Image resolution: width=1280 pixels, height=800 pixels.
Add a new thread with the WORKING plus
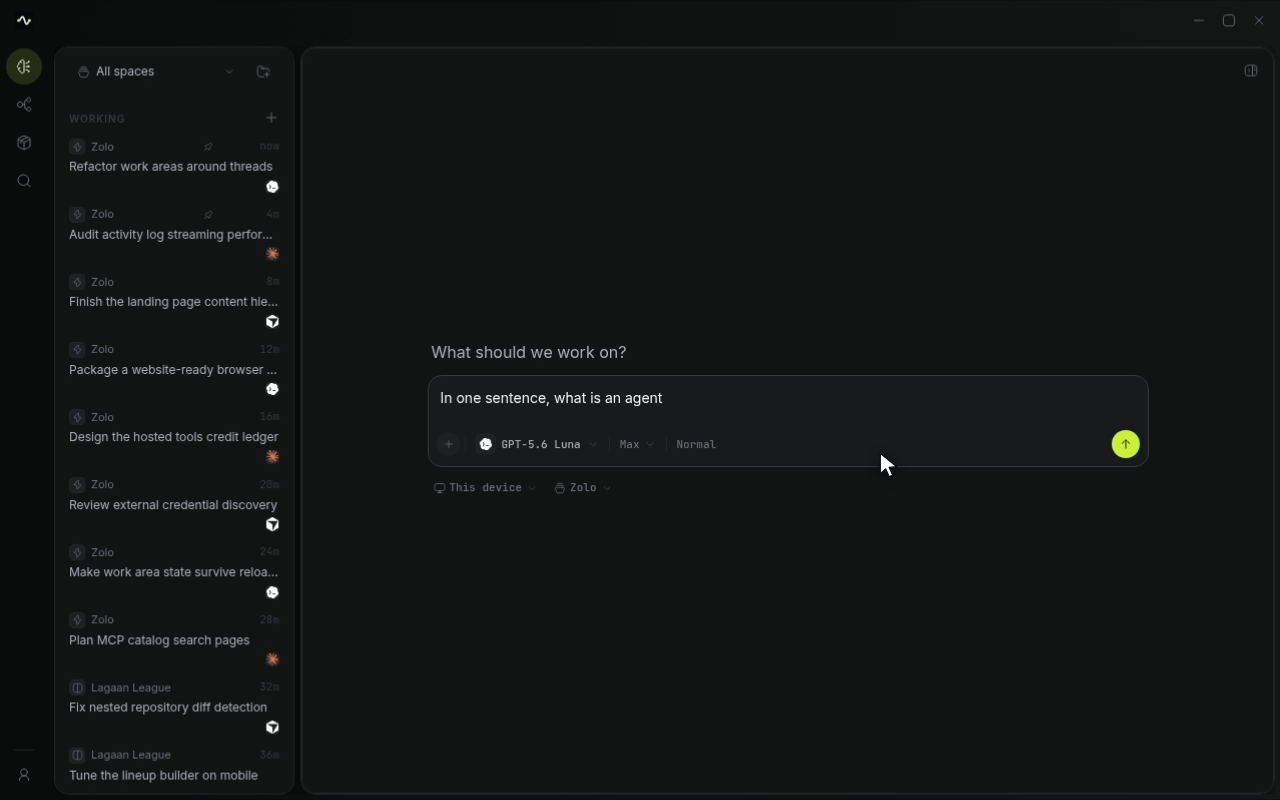(x=271, y=118)
